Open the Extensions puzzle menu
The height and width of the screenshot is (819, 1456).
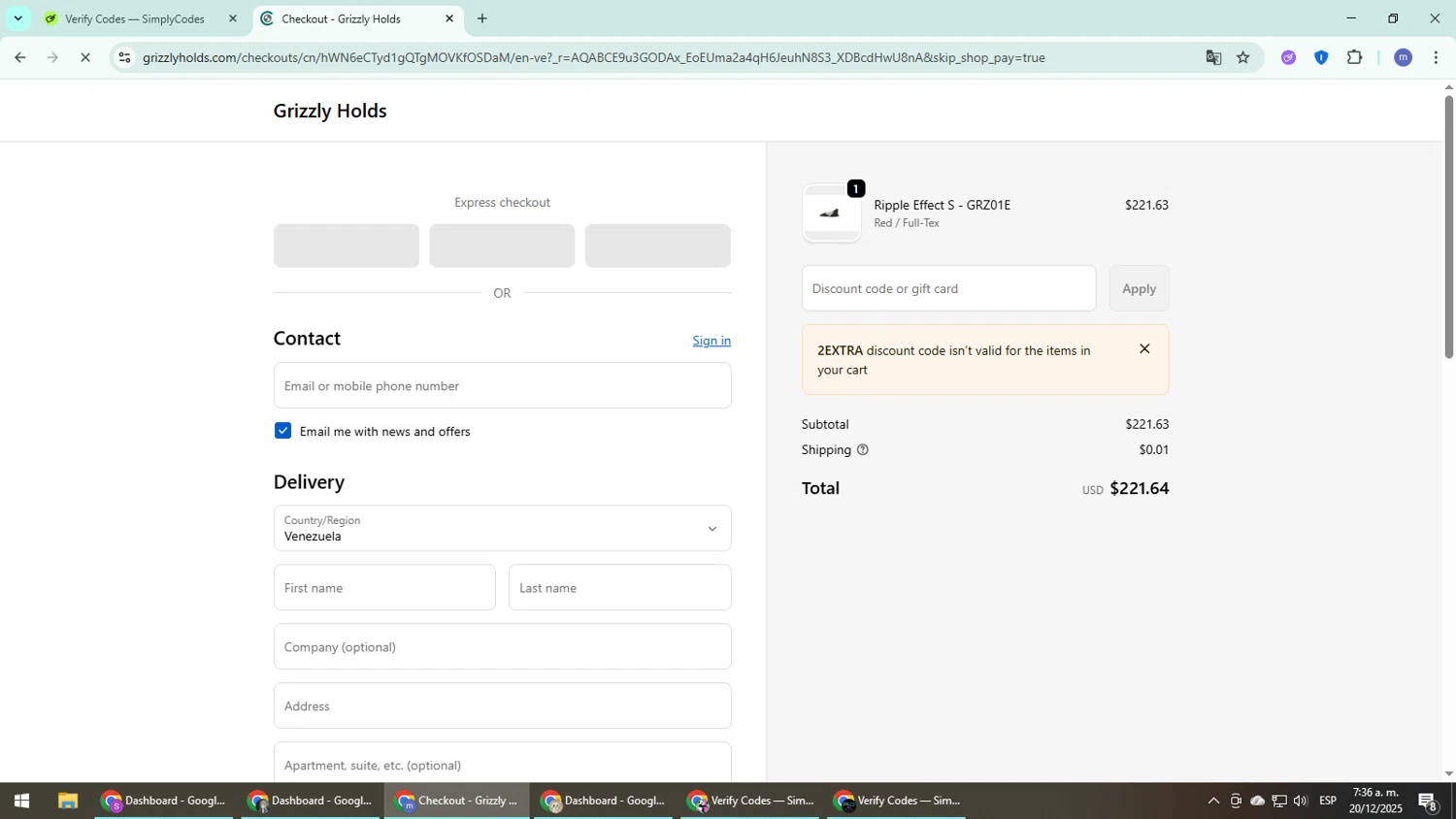(x=1355, y=57)
